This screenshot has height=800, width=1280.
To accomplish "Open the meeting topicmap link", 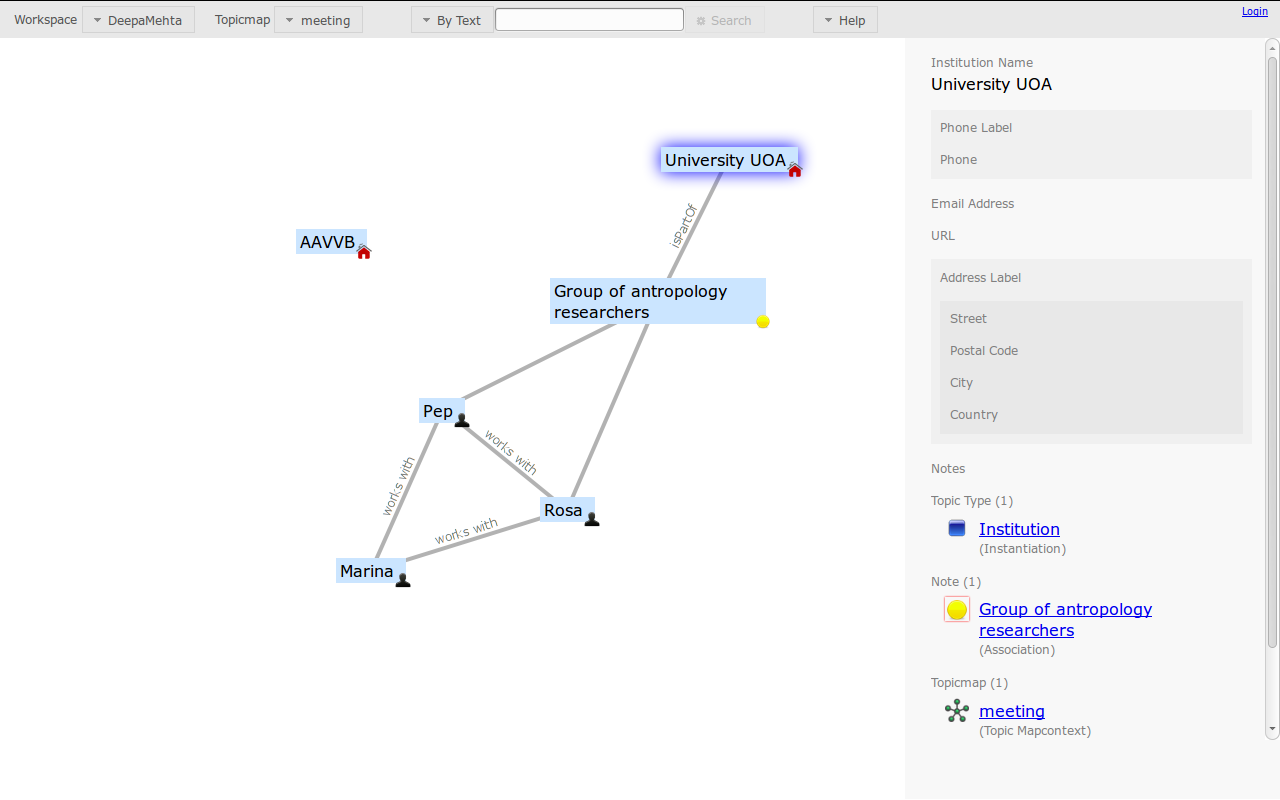I will tap(1012, 711).
